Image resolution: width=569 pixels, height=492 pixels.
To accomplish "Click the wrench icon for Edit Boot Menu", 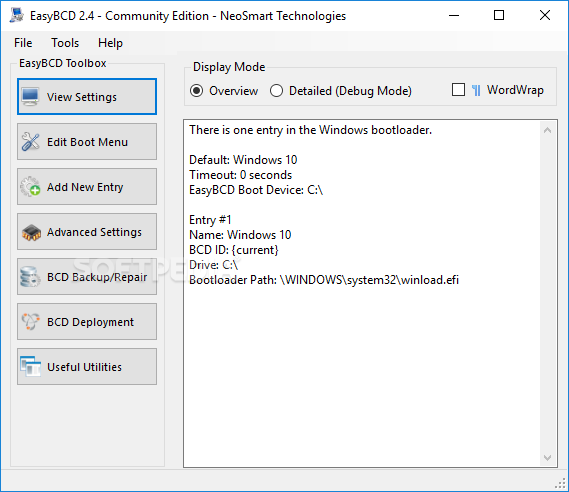I will click(x=30, y=142).
